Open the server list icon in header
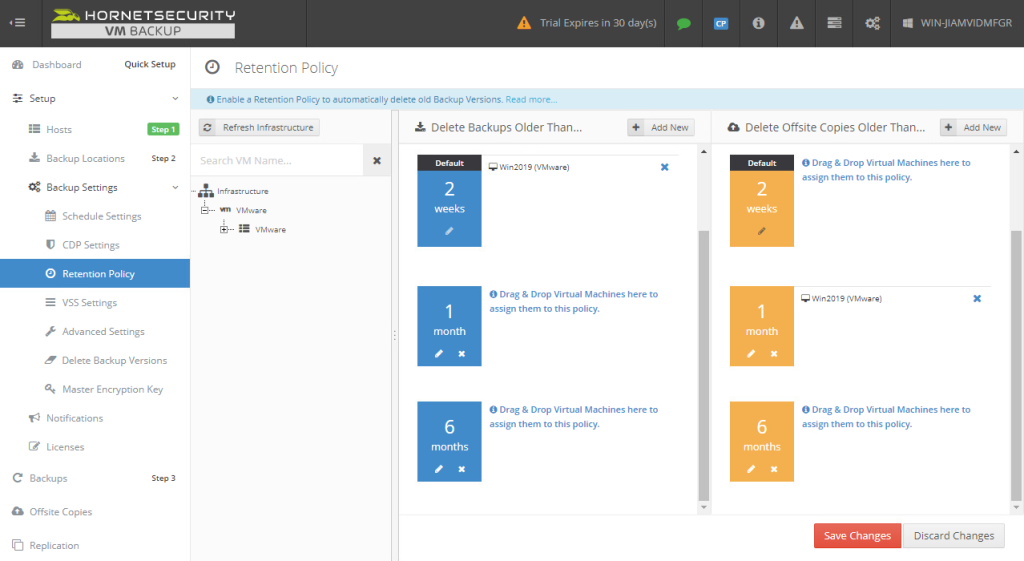 tap(834, 23)
